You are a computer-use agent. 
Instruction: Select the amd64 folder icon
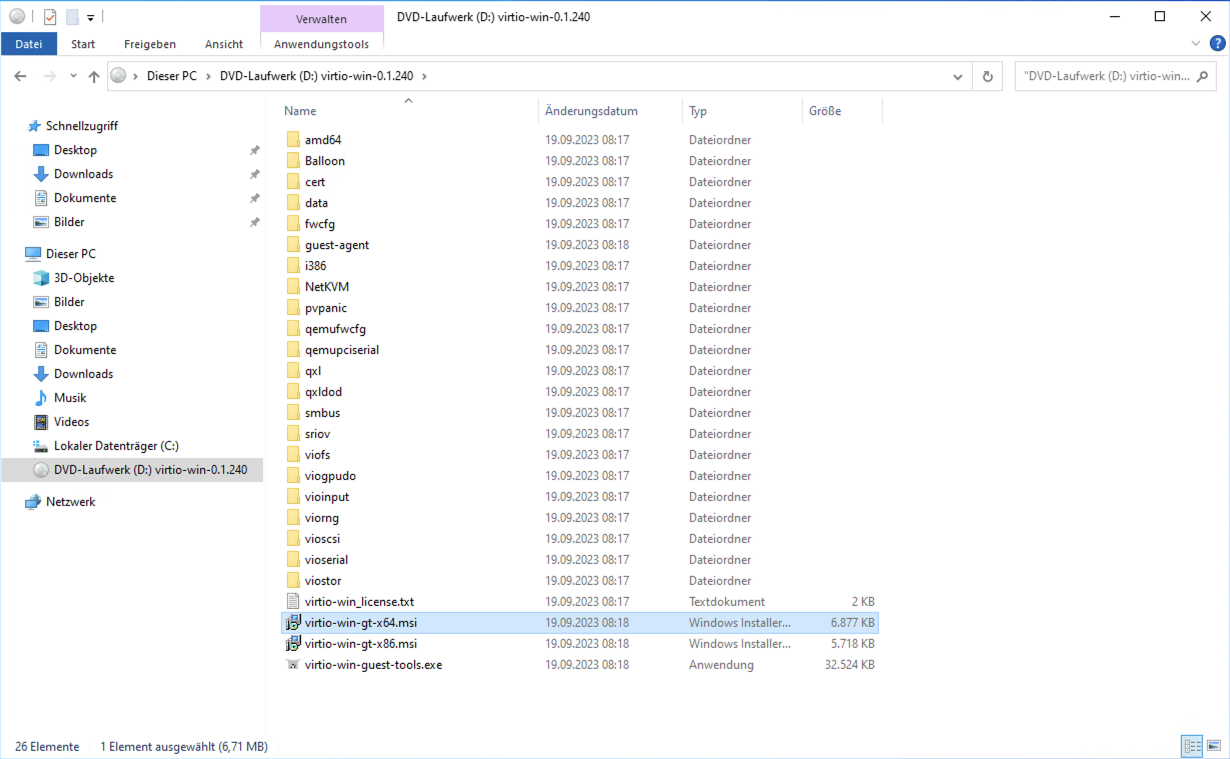[293, 140]
